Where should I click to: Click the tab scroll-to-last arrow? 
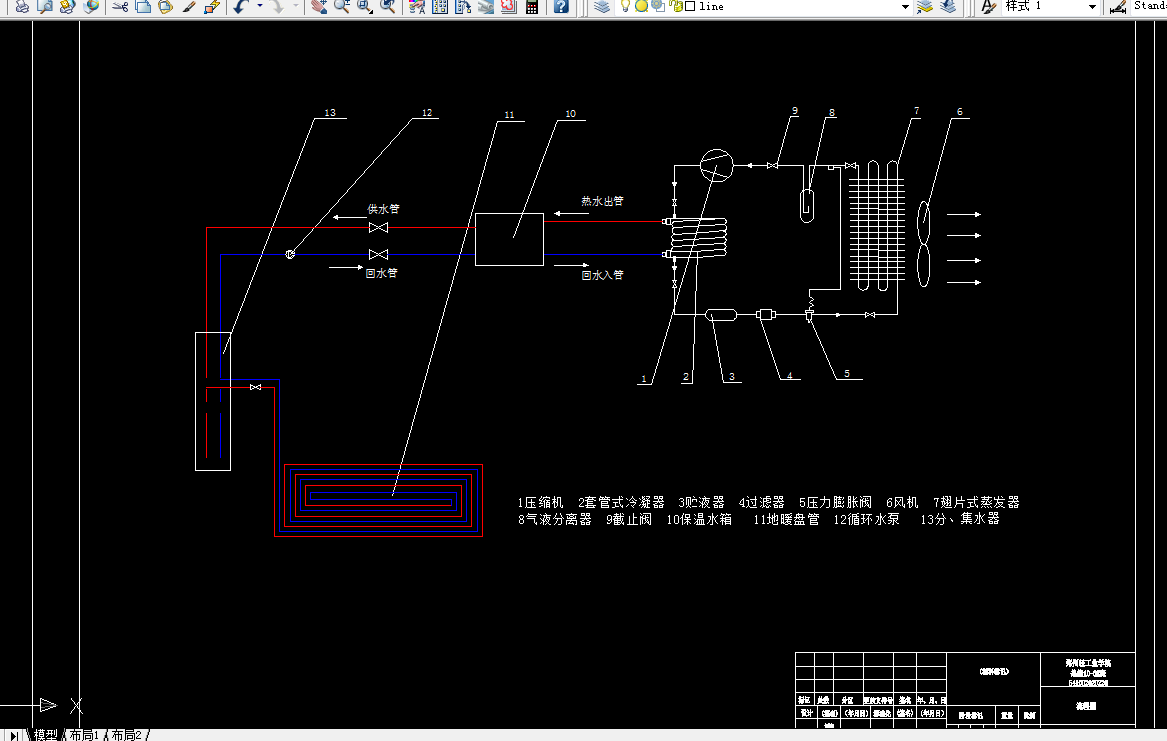tap(14, 735)
